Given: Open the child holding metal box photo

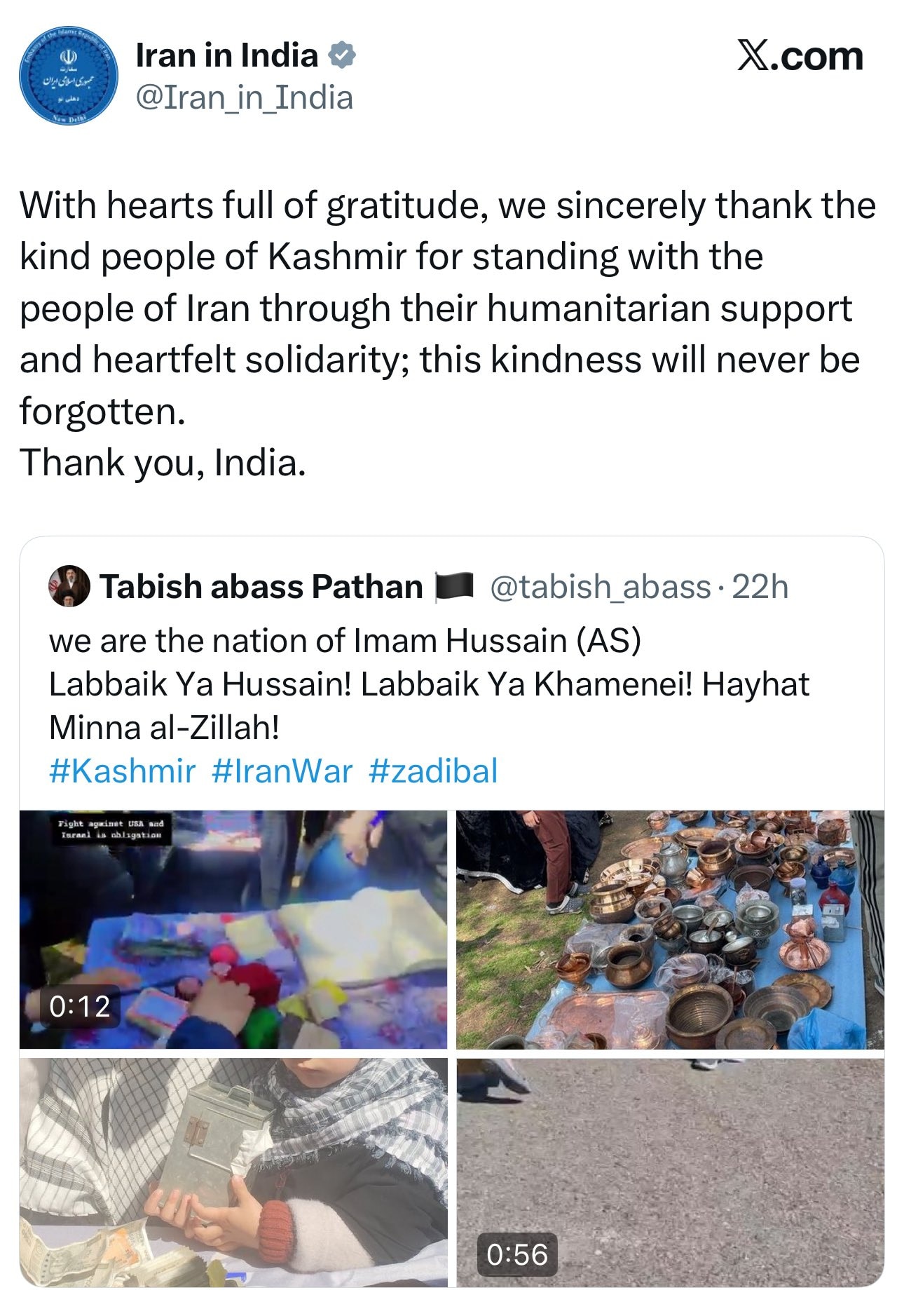Looking at the screenshot, I should pos(233,1172).
